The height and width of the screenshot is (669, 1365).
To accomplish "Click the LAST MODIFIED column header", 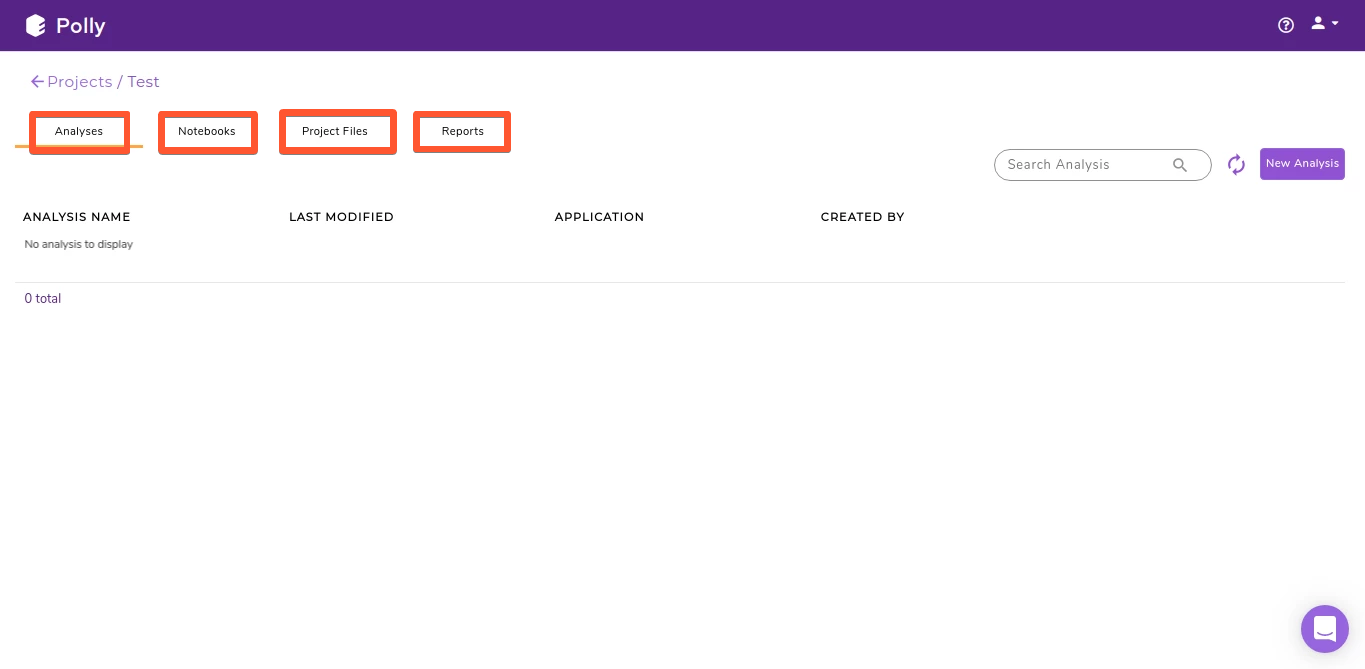I will pos(341,216).
